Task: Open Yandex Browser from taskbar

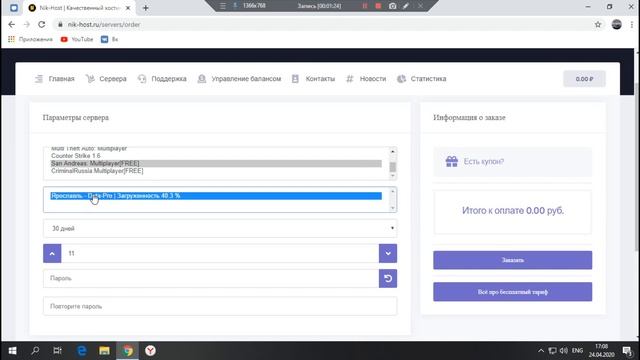Action: [x=150, y=351]
